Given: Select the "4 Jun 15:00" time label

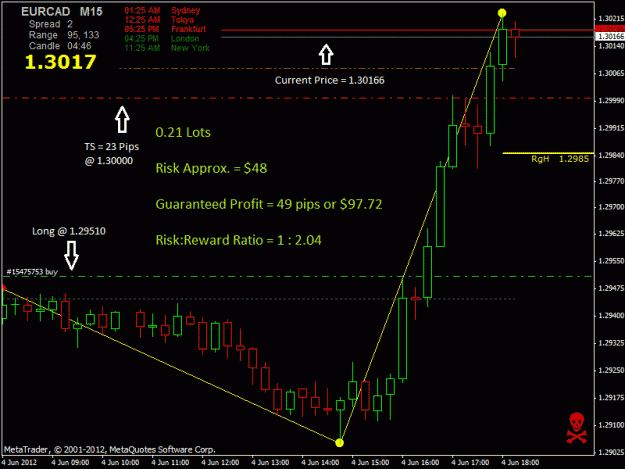Looking at the screenshot, I should click(x=370, y=462).
